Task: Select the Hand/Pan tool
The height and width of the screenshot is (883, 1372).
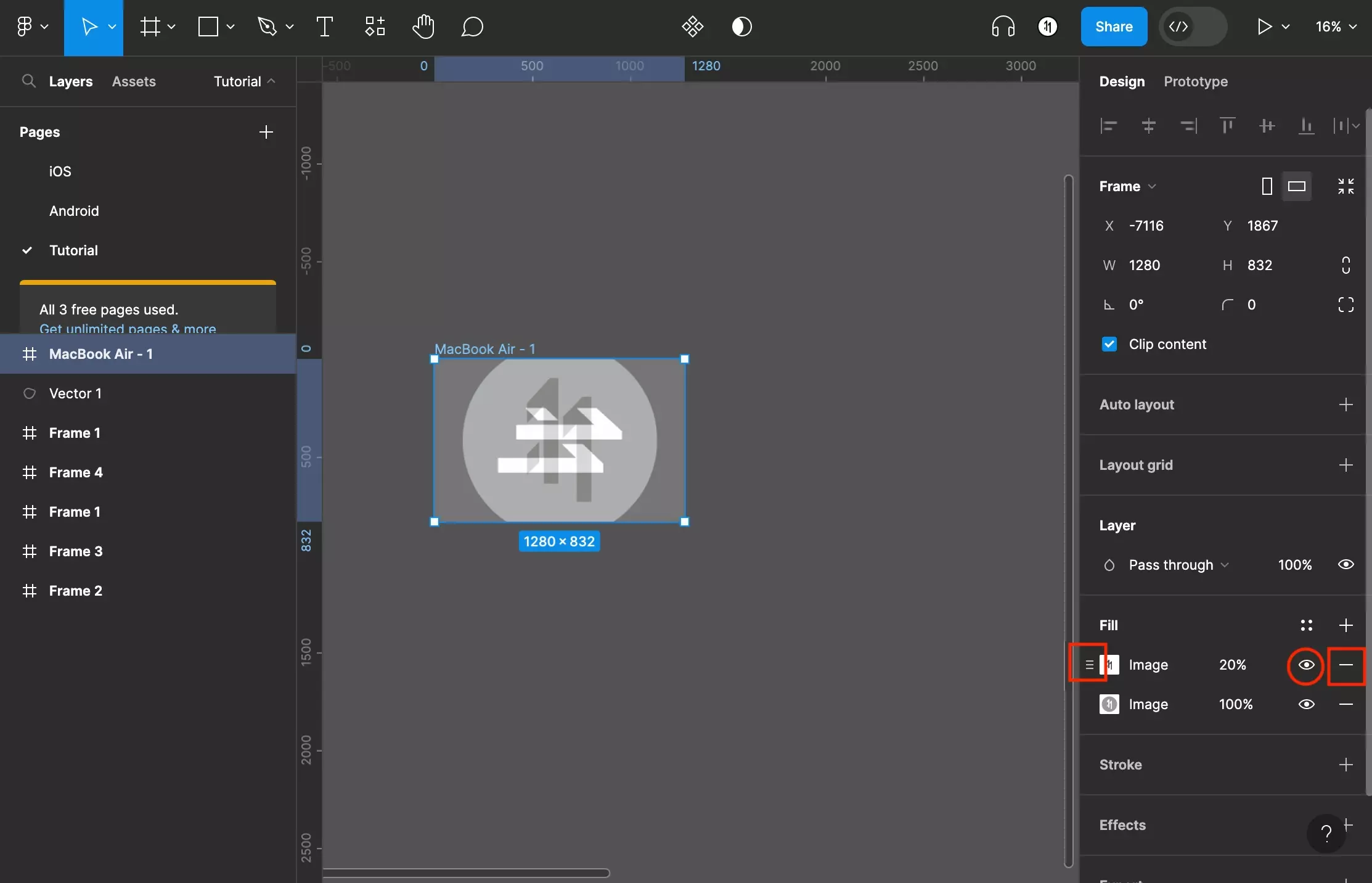Action: (x=423, y=26)
